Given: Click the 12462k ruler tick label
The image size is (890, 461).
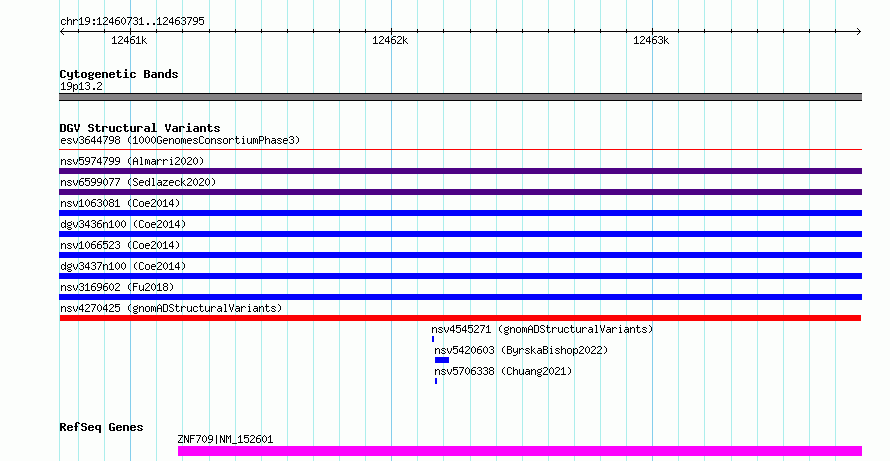Looking at the screenshot, I should click(390, 40).
